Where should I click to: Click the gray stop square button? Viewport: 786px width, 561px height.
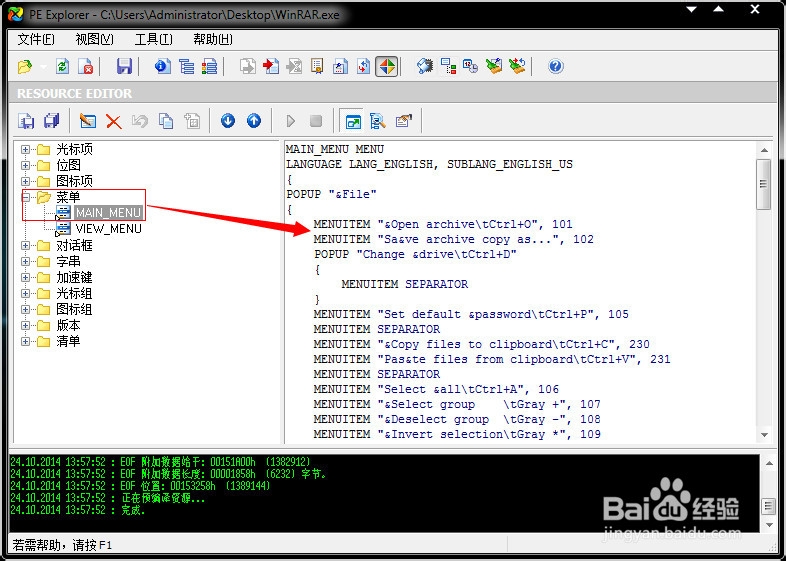[x=316, y=121]
